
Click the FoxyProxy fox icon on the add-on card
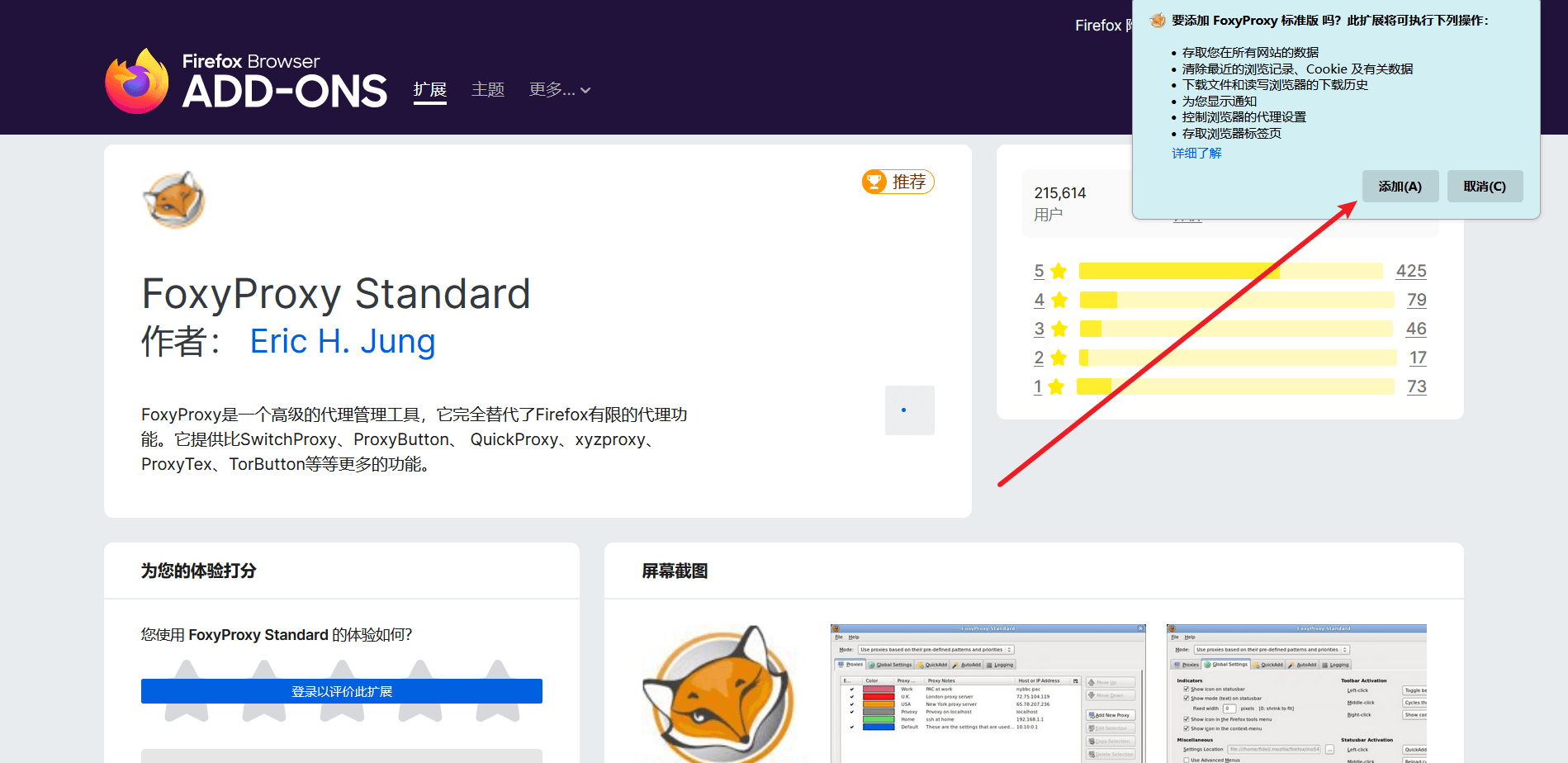pos(174,200)
